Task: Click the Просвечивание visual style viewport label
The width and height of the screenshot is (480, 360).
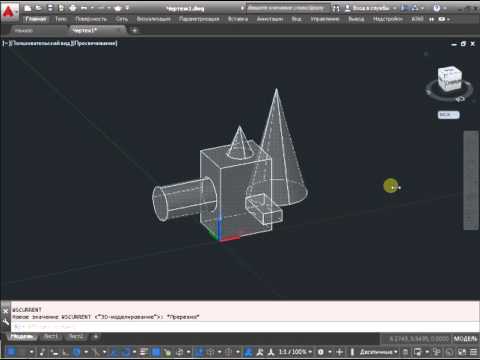Action: [x=95, y=43]
